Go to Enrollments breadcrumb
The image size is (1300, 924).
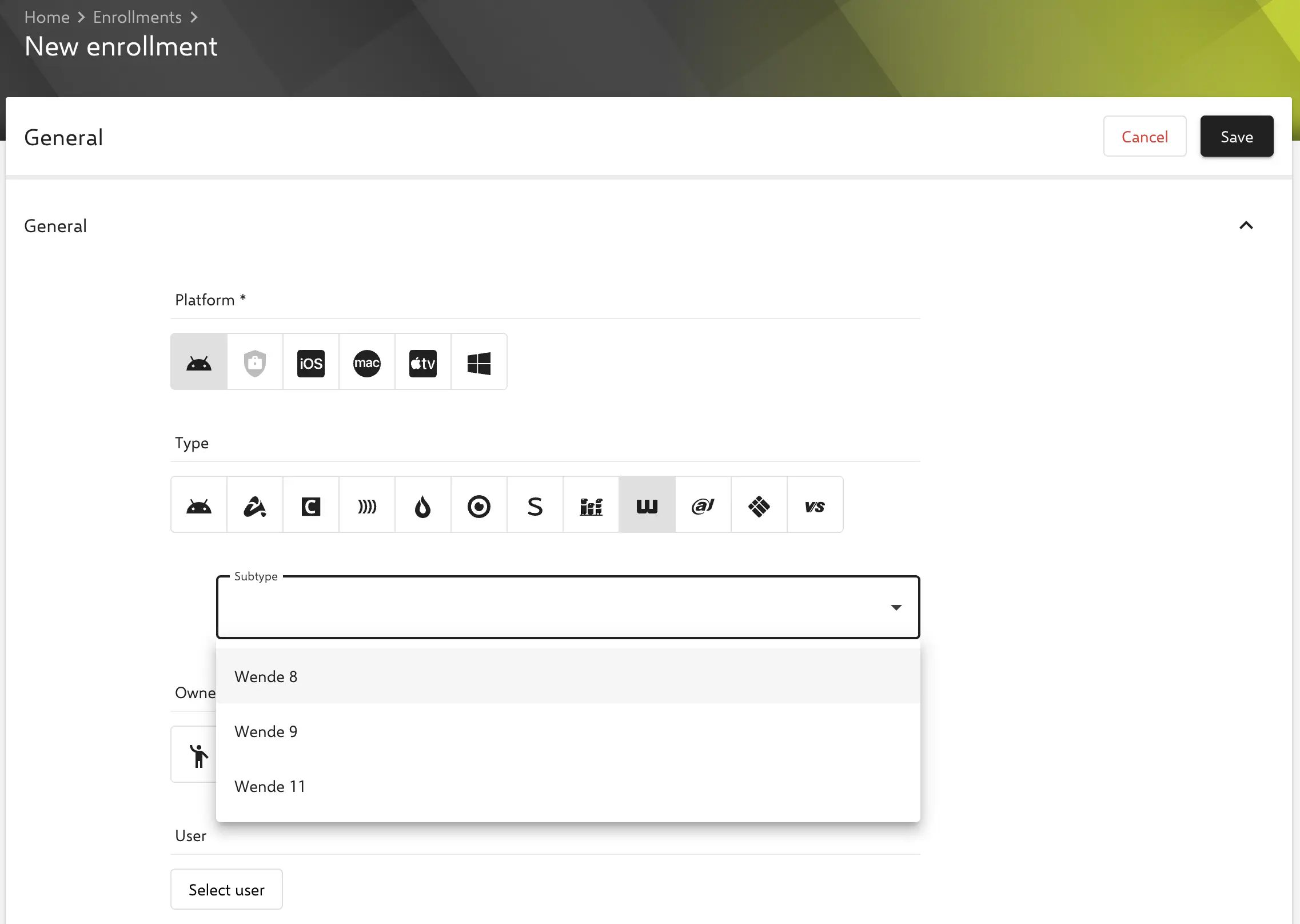pos(137,17)
